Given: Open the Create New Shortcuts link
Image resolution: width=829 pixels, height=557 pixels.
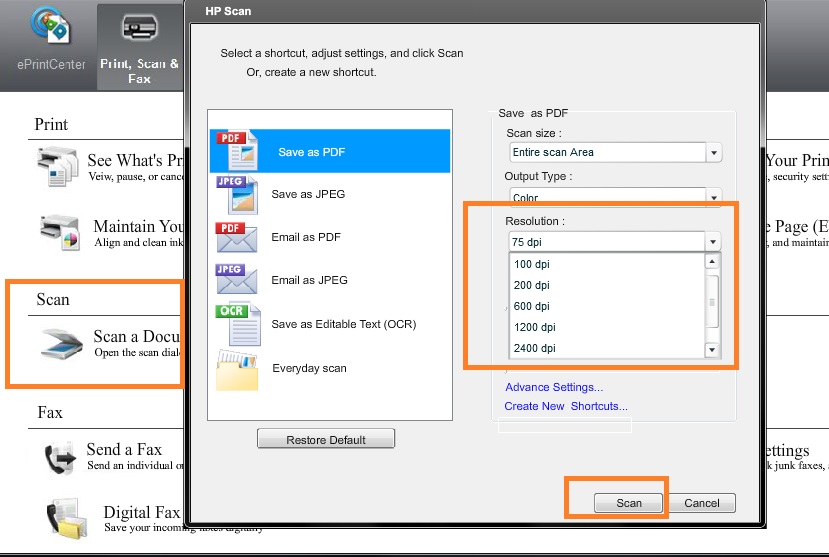Looking at the screenshot, I should point(566,406).
